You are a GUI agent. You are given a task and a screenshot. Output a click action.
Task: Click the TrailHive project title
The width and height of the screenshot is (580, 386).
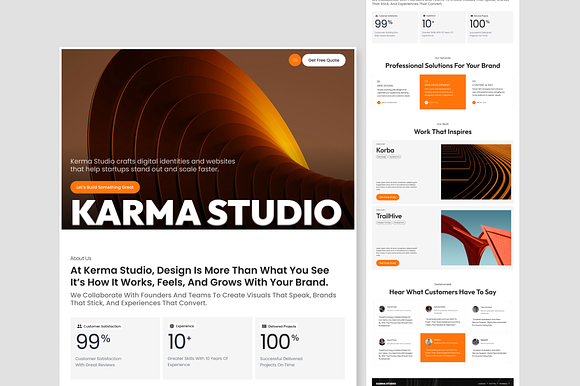(389, 216)
